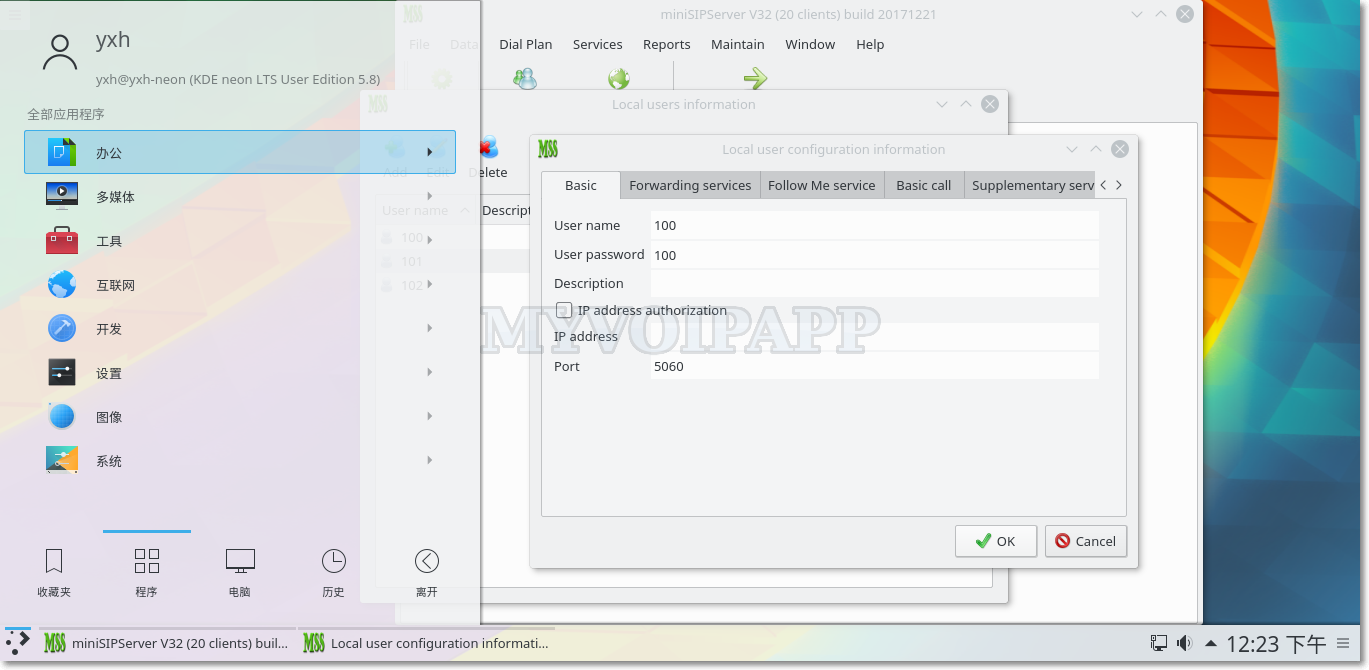The image size is (1369, 670).
Task: Click the User name input field
Action: pyautogui.click(x=874, y=225)
